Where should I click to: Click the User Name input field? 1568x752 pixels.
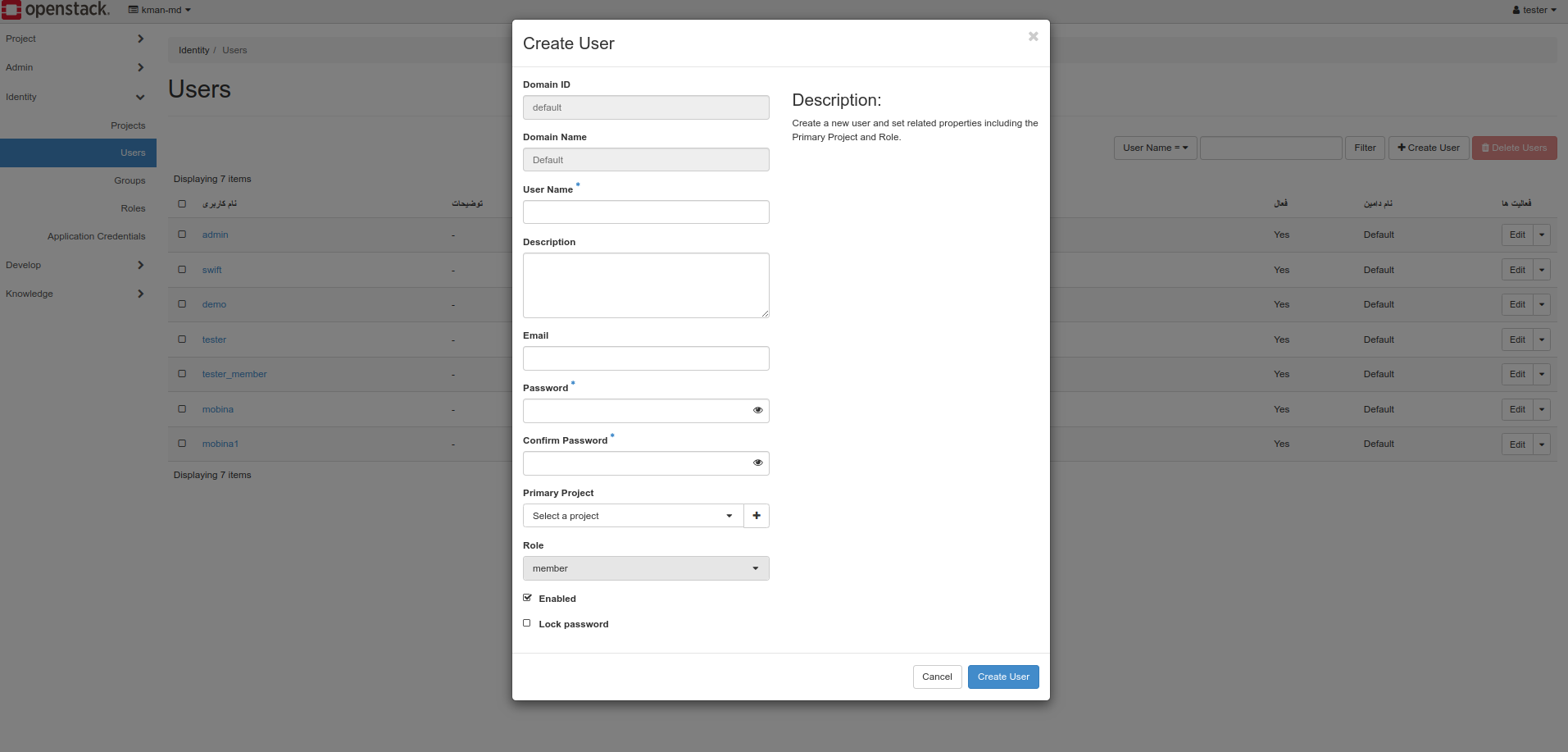(x=646, y=212)
